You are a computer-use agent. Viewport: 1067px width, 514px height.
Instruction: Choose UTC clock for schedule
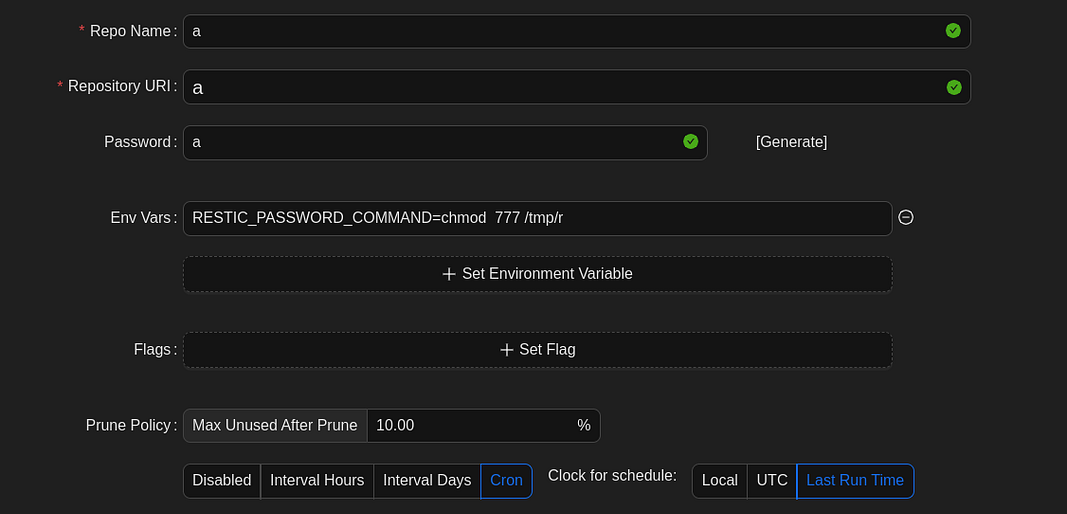[772, 481]
